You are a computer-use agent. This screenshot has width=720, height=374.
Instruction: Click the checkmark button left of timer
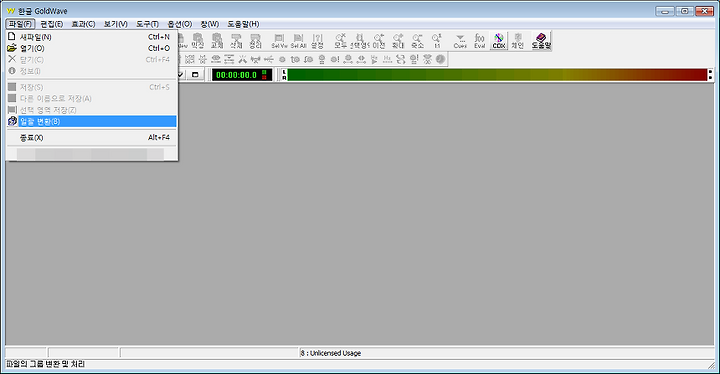pyautogui.click(x=181, y=74)
